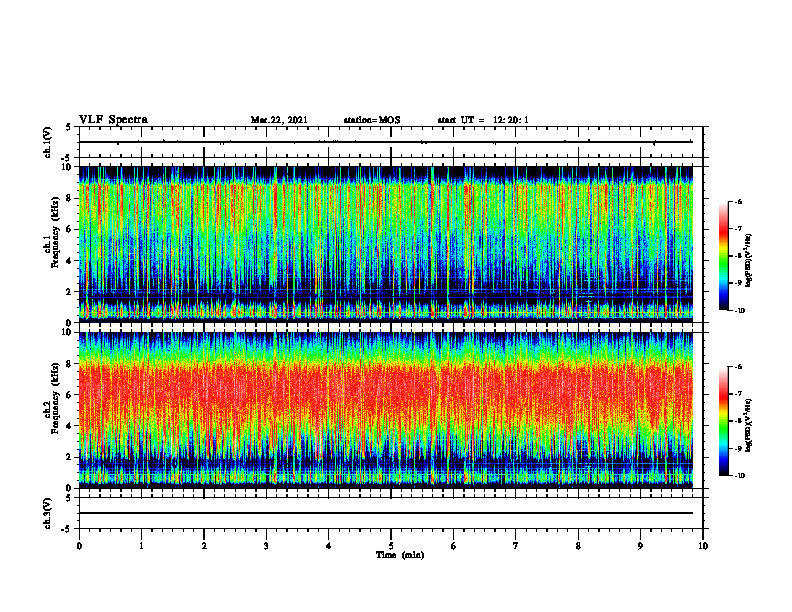The height and width of the screenshot is (612, 792).
Task: Click the "-6" label on ch.2 color bar
Action: coord(738,367)
